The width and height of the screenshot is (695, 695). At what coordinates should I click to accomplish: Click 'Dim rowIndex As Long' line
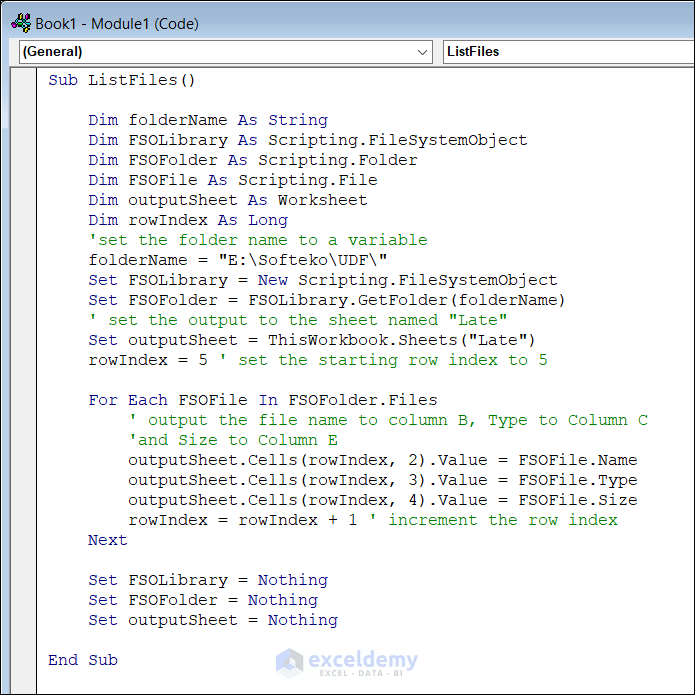tap(188, 220)
